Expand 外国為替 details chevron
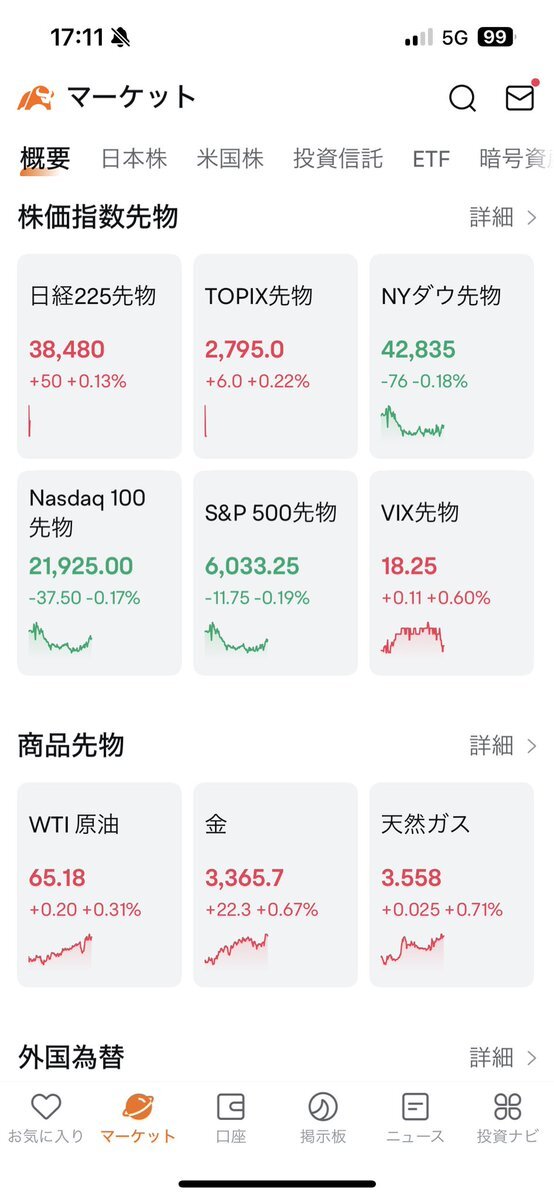The height and width of the screenshot is (1199, 554). 532,1058
